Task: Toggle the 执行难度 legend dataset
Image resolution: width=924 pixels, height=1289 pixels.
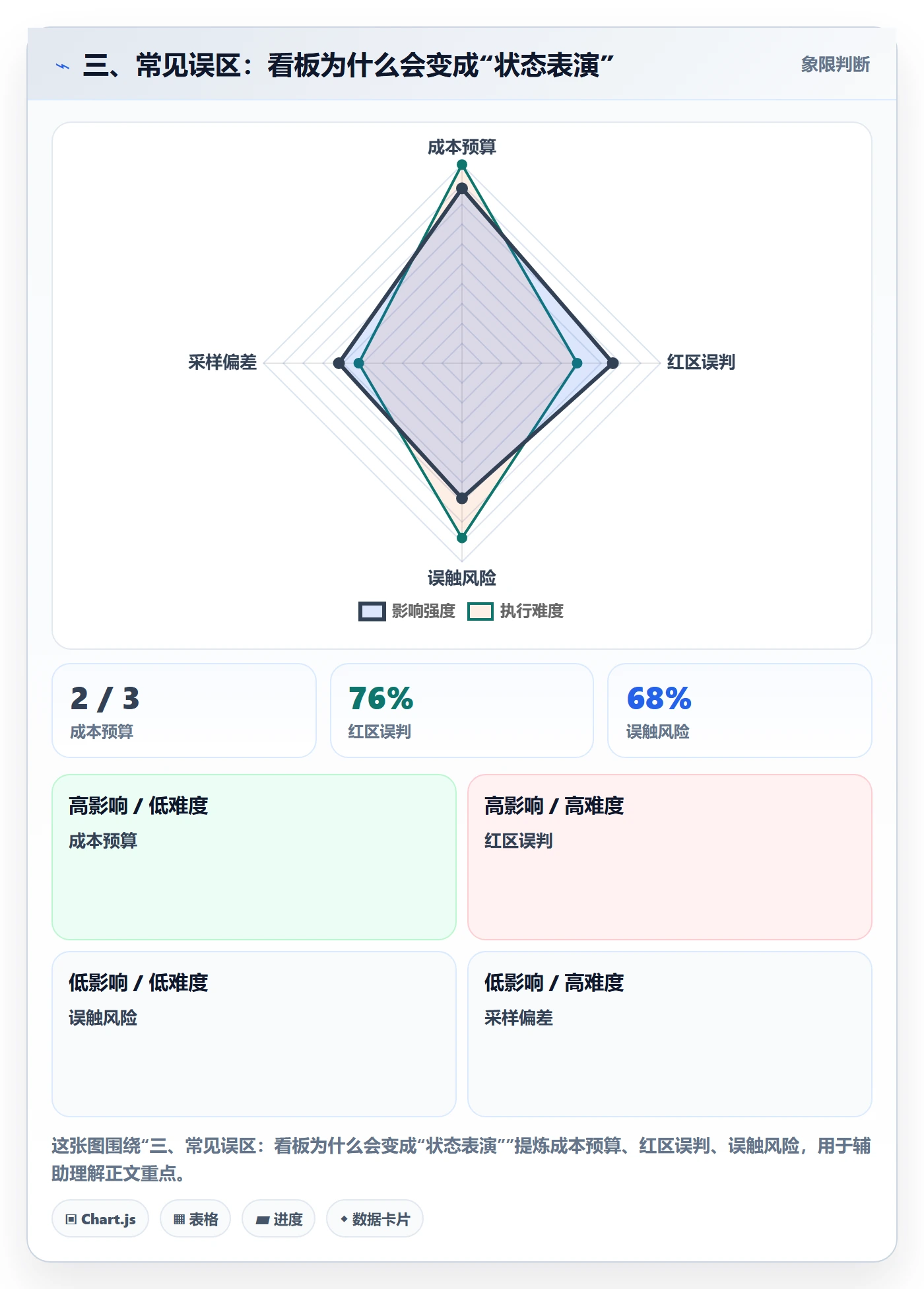Action: click(515, 611)
